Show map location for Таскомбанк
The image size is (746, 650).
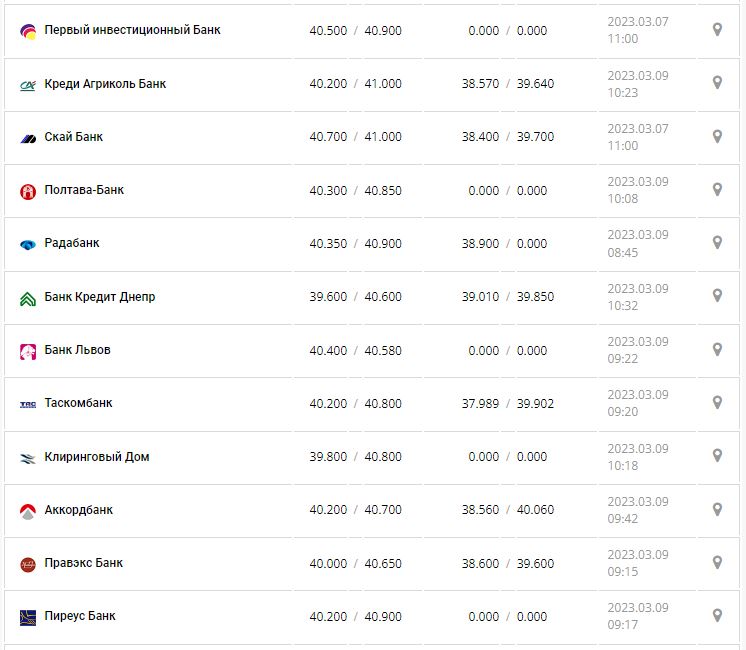point(717,402)
